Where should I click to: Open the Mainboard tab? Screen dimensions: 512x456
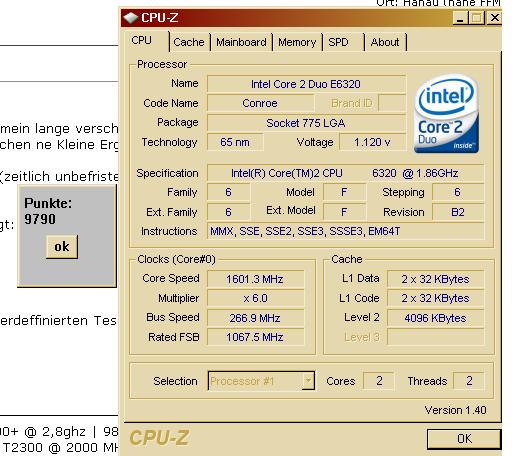241,42
